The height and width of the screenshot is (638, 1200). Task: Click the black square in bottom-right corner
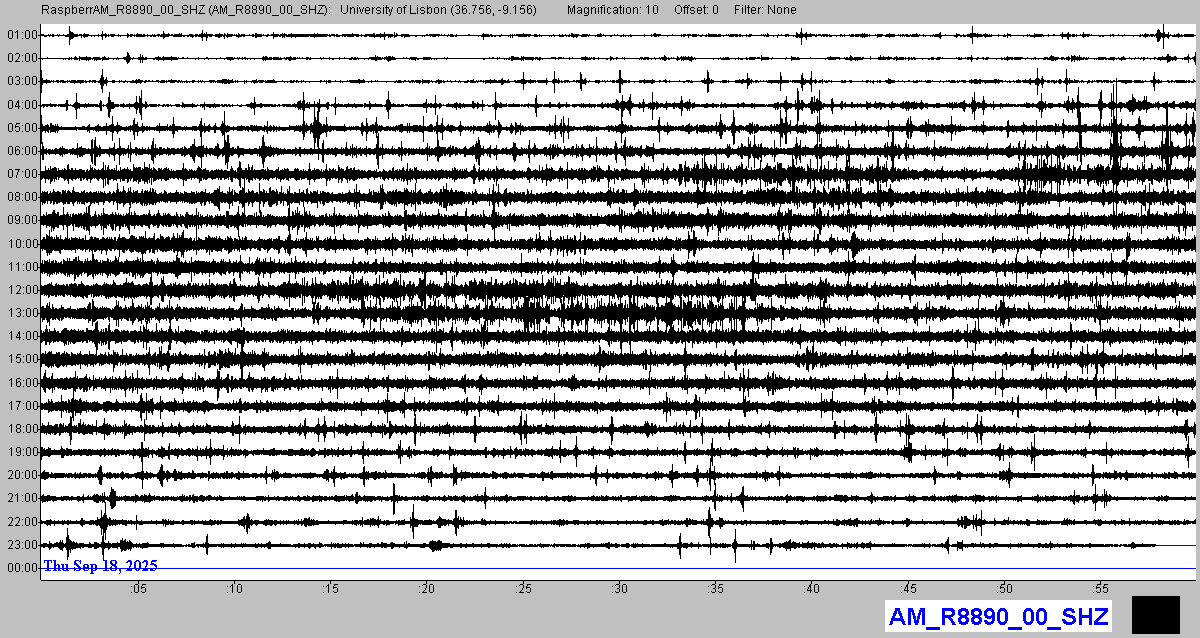pos(1155,615)
